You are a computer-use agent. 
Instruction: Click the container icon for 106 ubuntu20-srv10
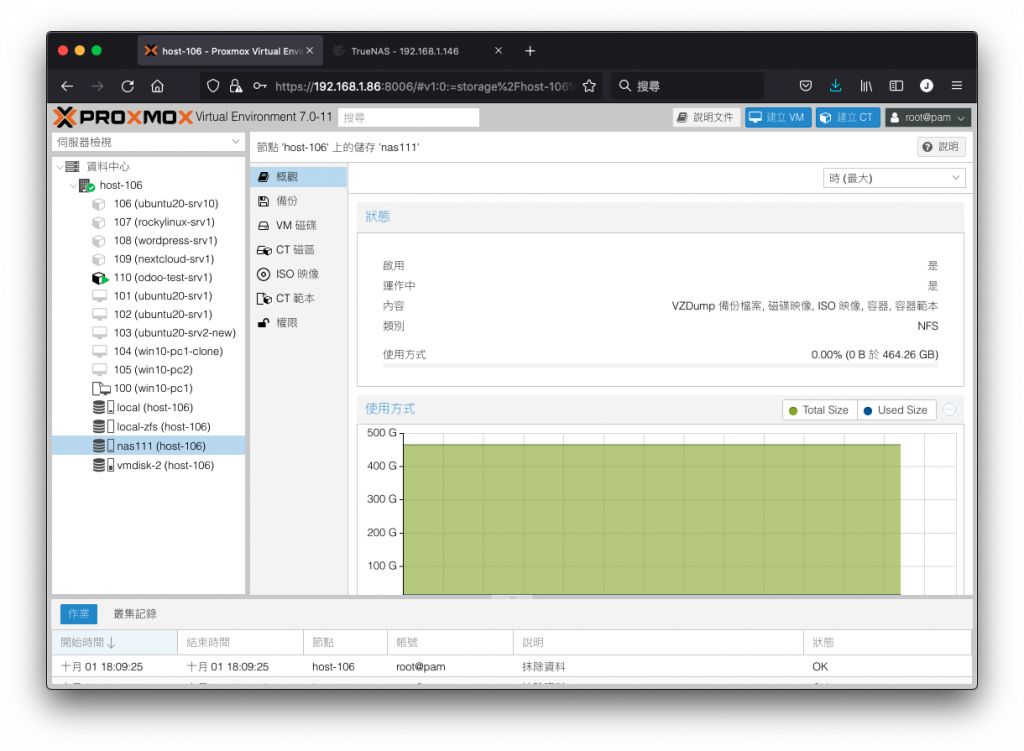99,204
